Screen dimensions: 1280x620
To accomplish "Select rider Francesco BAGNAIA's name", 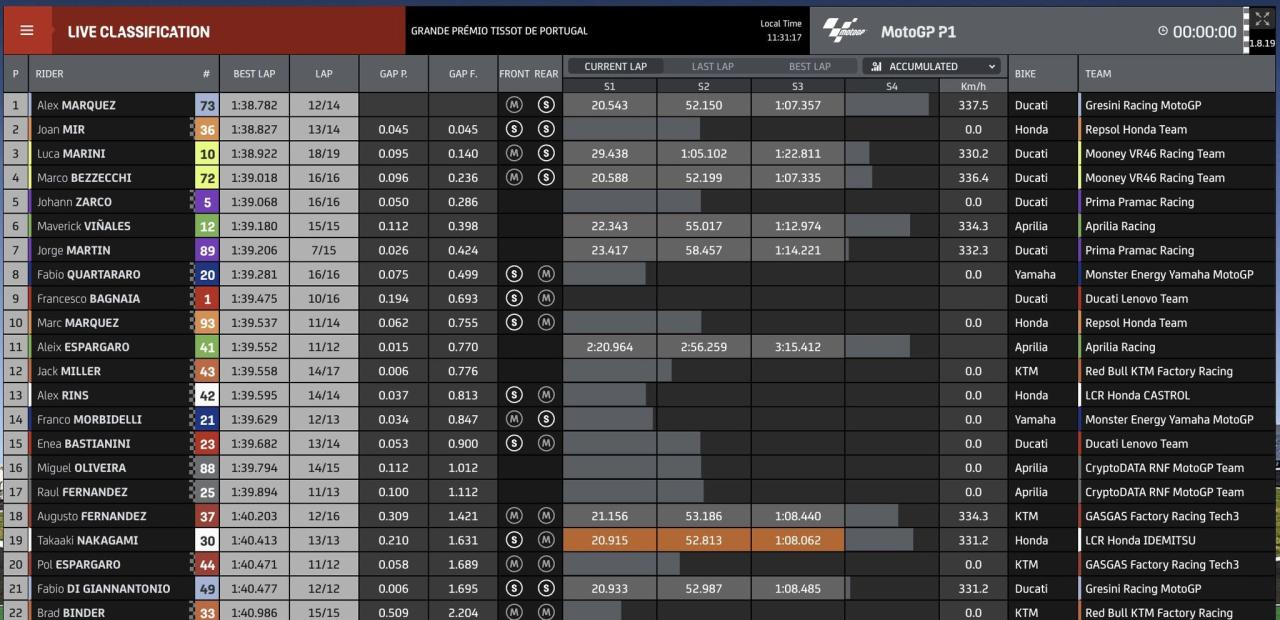I will click(88, 298).
